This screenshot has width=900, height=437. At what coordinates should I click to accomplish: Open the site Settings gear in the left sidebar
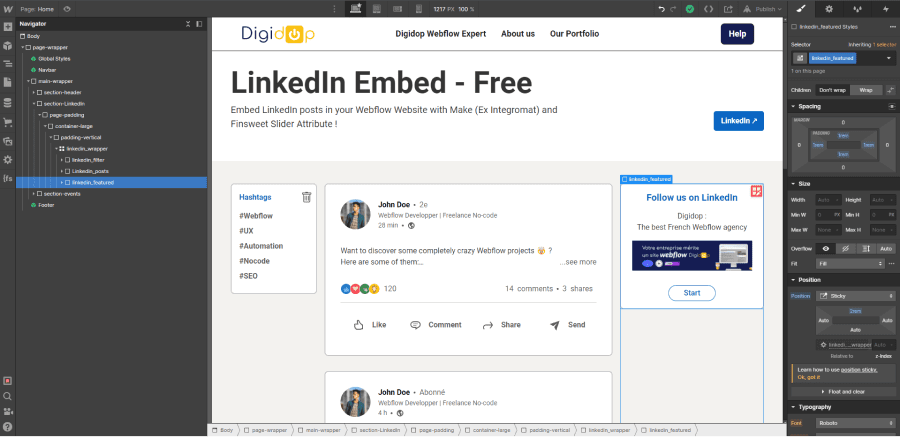point(7,159)
